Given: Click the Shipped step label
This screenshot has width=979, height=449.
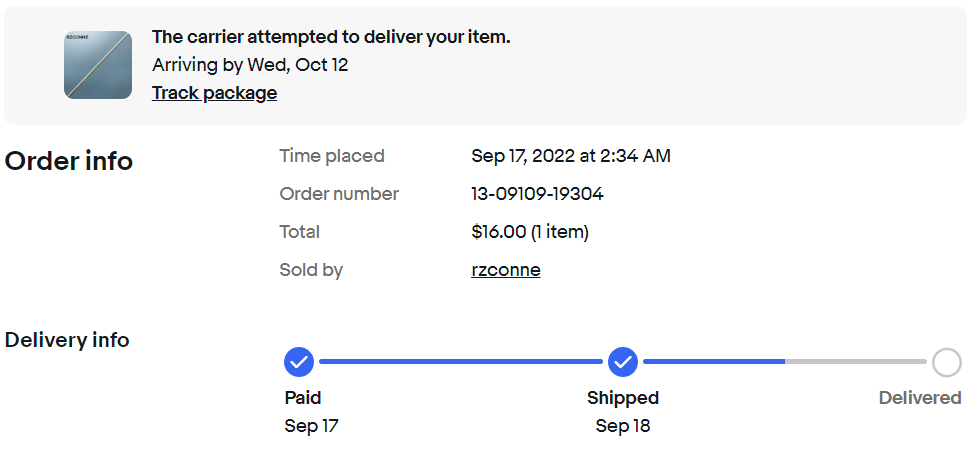Looking at the screenshot, I should [x=623, y=398].
